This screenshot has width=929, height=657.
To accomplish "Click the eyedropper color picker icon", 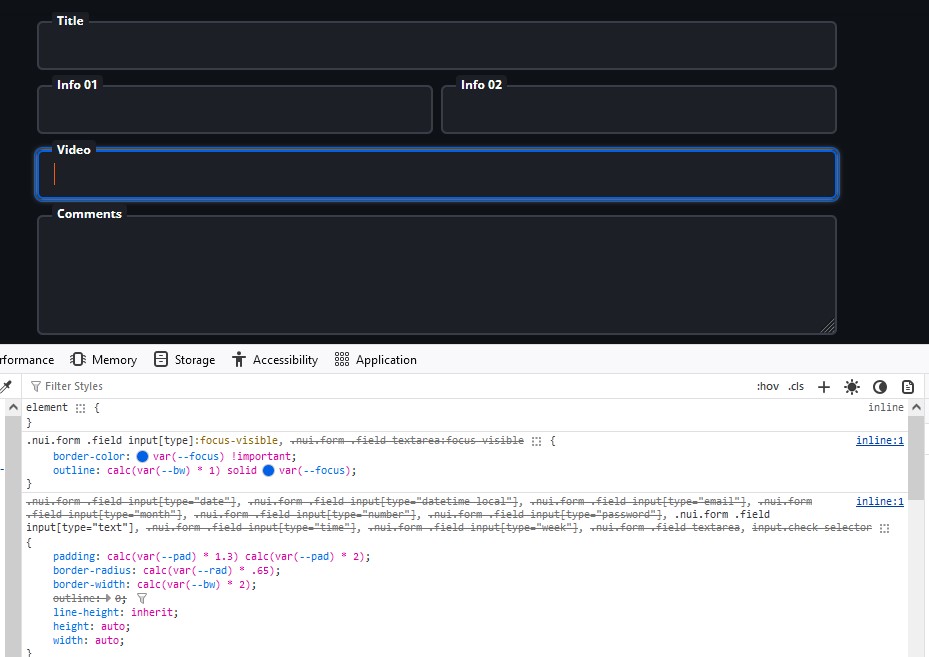I will tap(6, 386).
